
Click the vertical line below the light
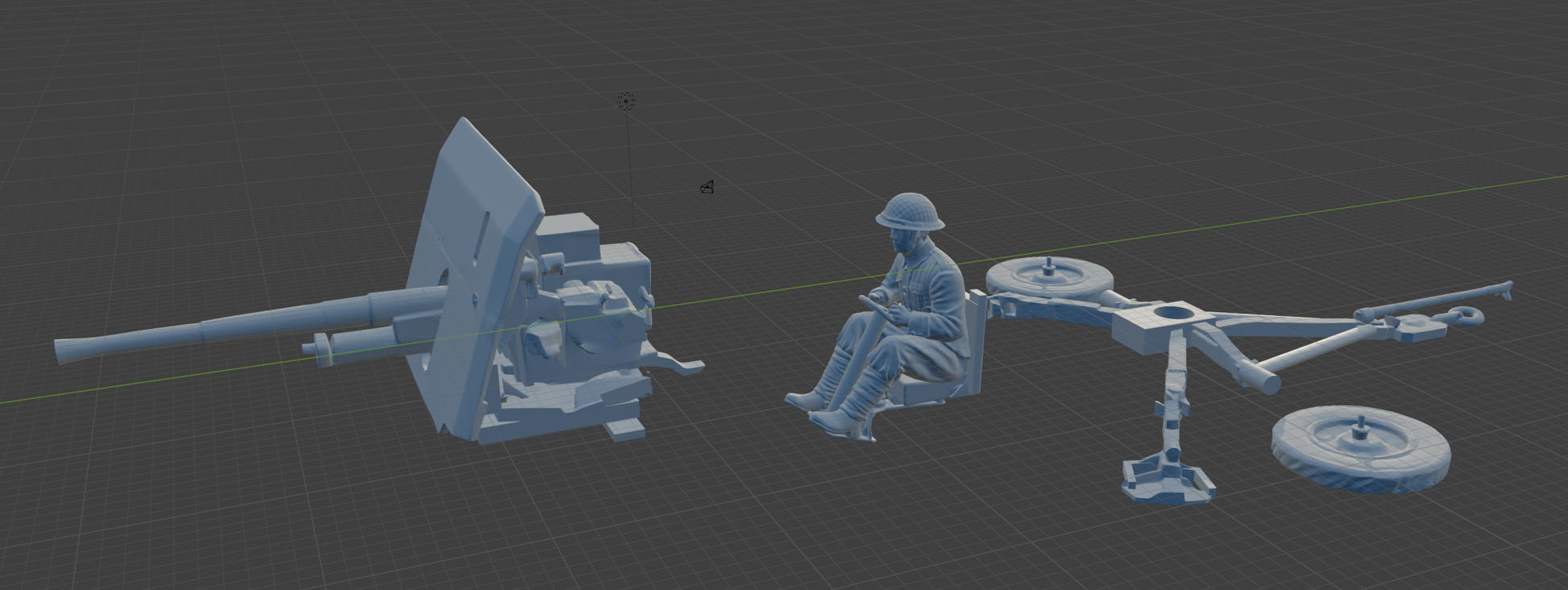coord(631,169)
